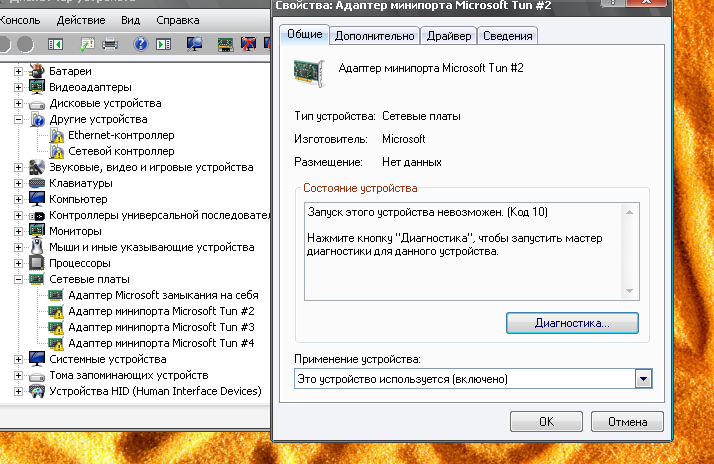Switch to the Общие tab
This screenshot has width=714, height=464.
pos(305,34)
